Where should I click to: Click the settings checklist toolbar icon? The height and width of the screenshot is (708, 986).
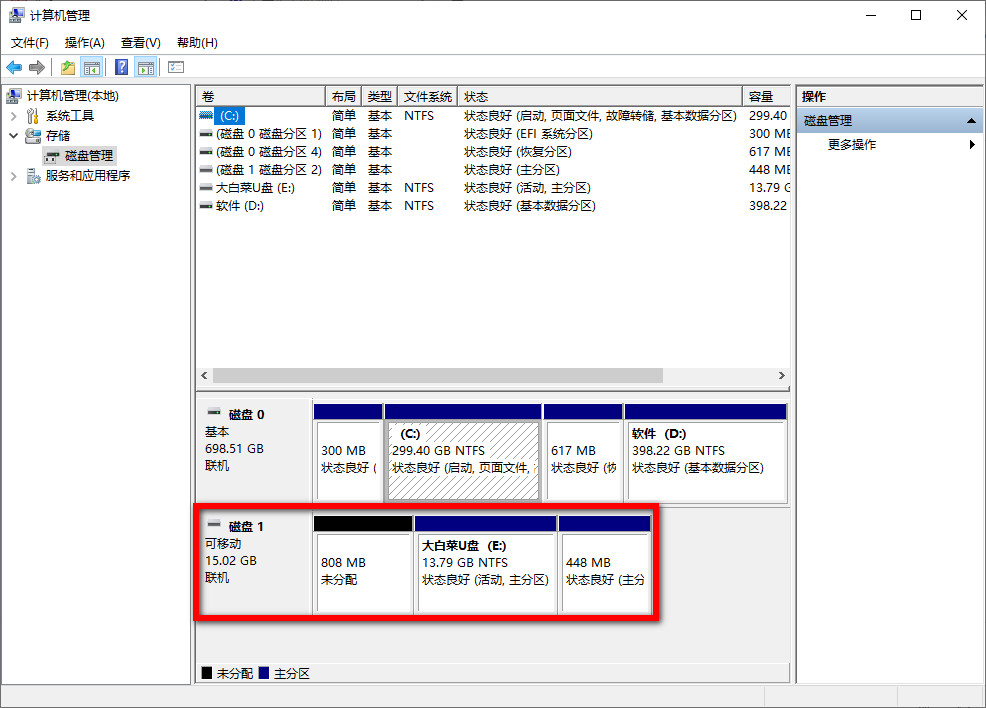[x=176, y=67]
